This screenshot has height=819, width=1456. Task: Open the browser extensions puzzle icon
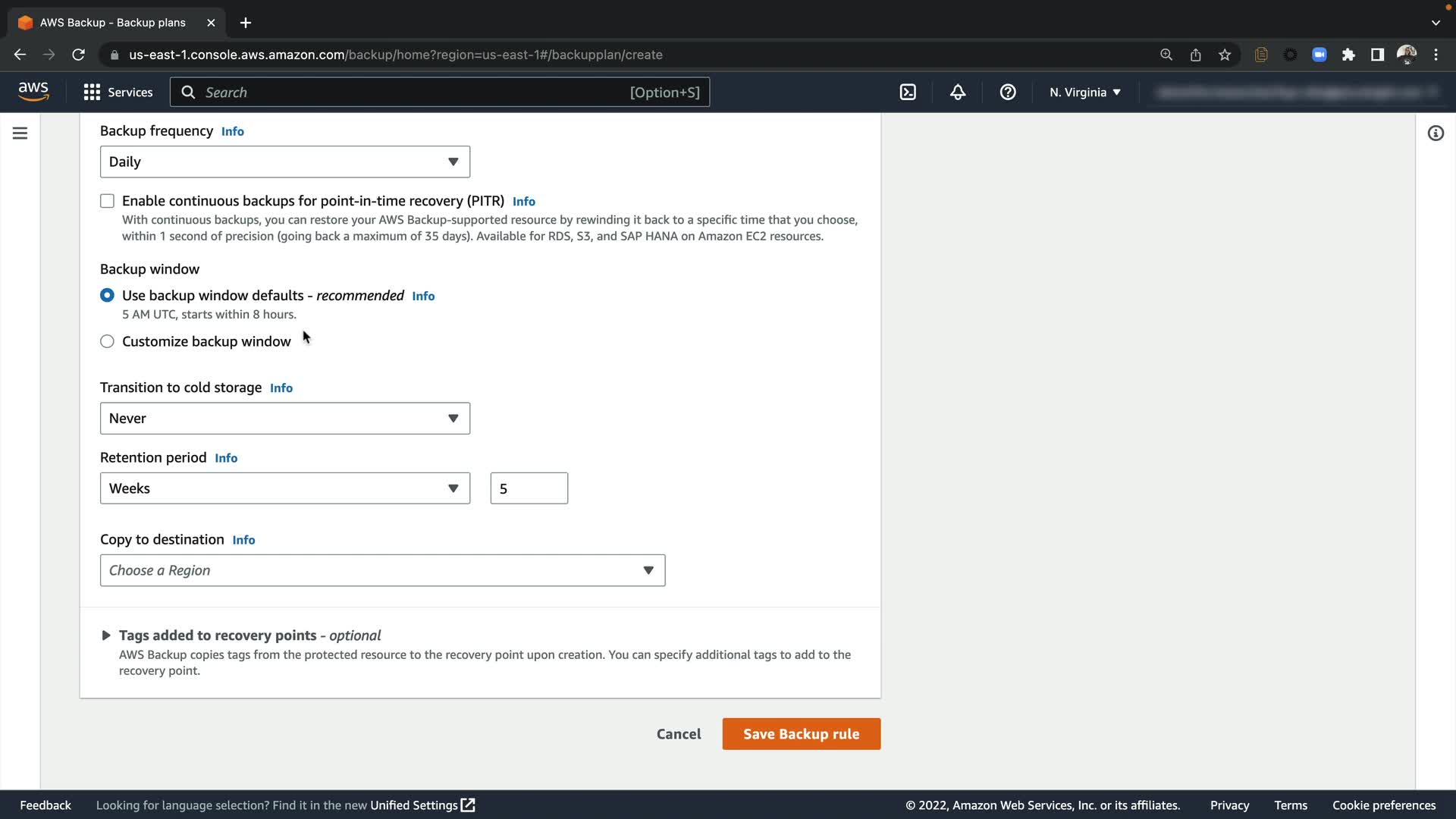tap(1348, 55)
